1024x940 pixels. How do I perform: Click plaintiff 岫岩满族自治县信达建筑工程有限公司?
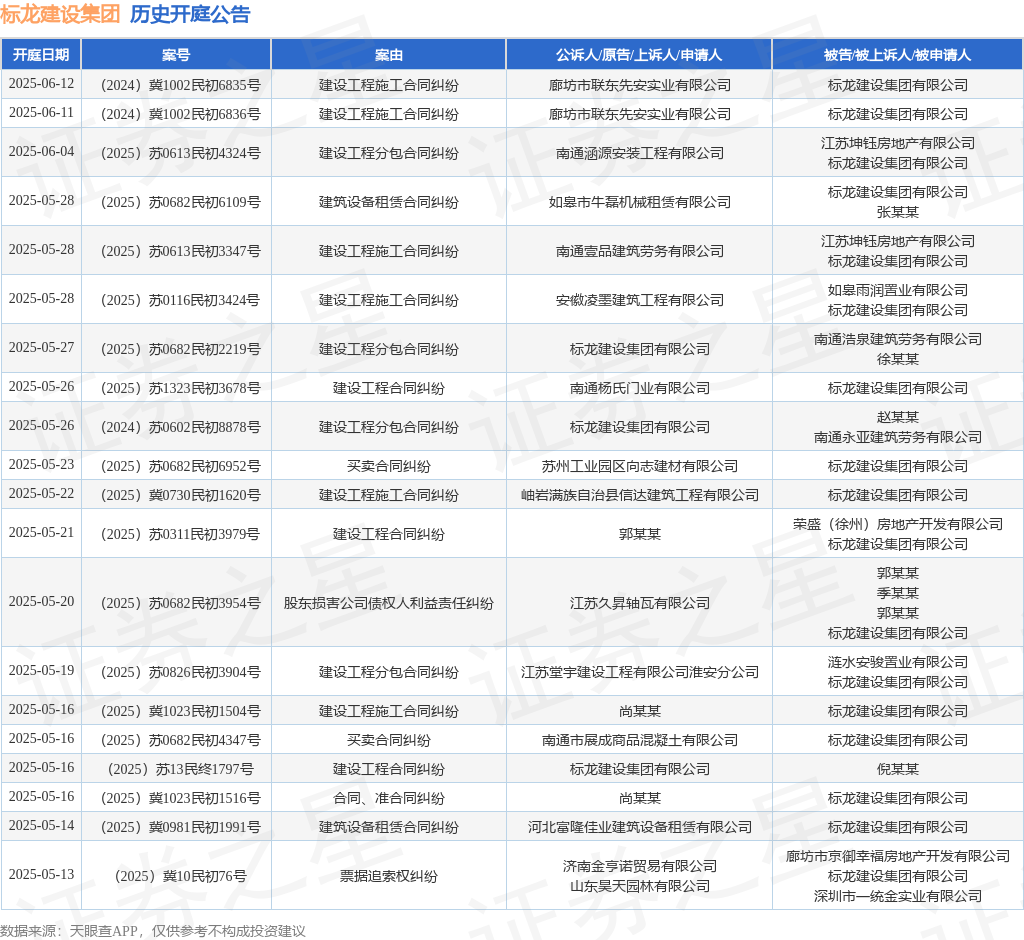[x=639, y=495]
